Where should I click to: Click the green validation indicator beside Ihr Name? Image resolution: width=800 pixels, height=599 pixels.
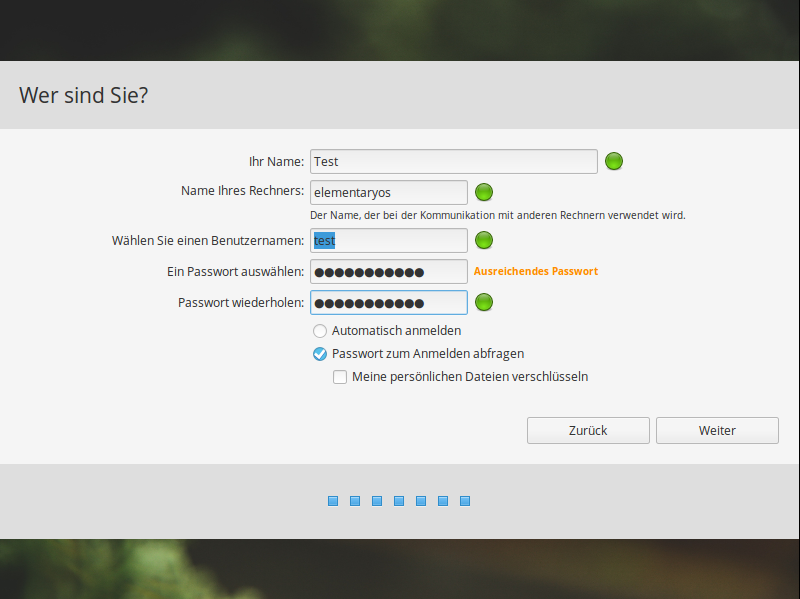[614, 161]
